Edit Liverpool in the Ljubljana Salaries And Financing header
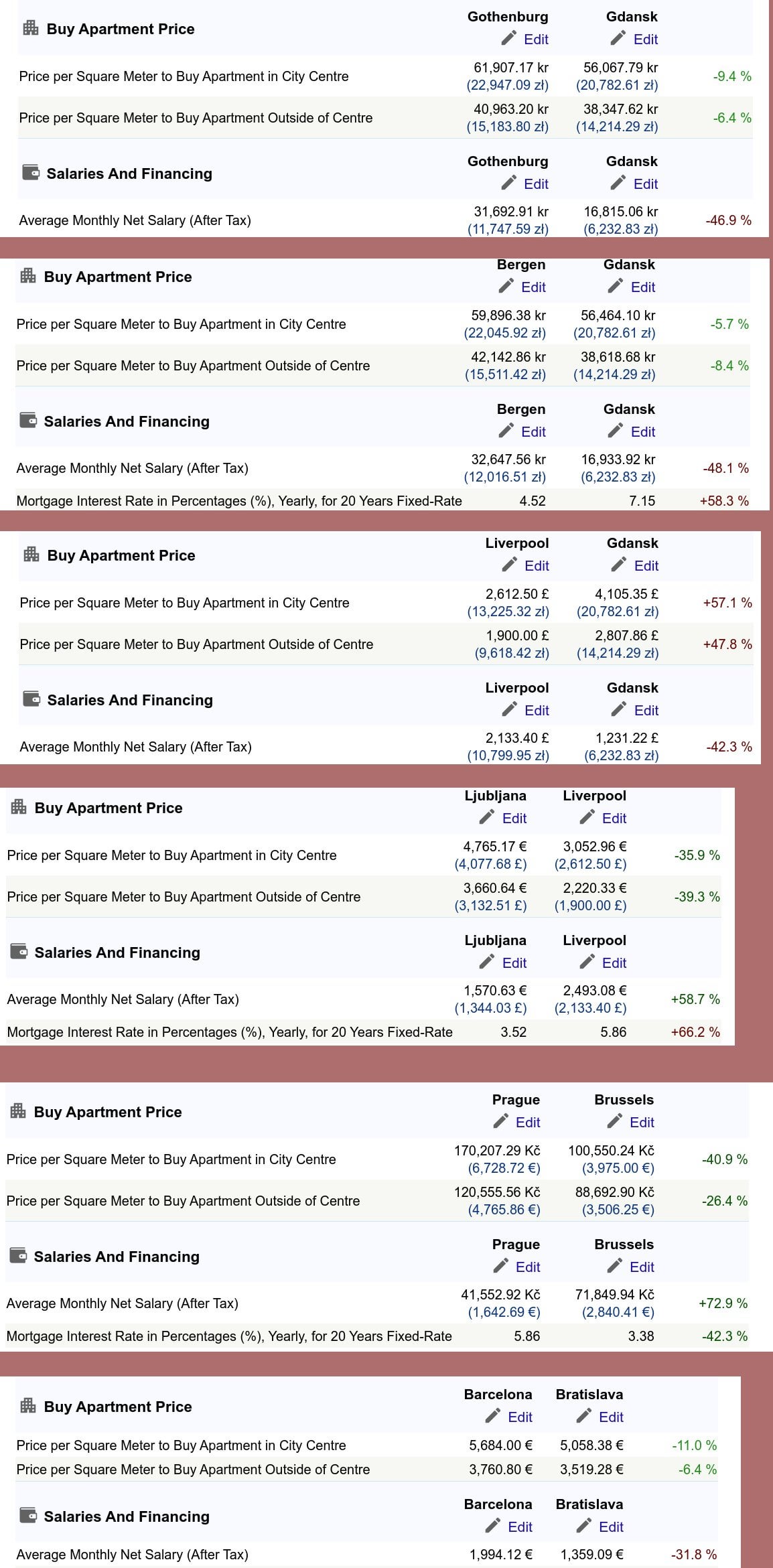The image size is (773, 1568). pos(614,963)
